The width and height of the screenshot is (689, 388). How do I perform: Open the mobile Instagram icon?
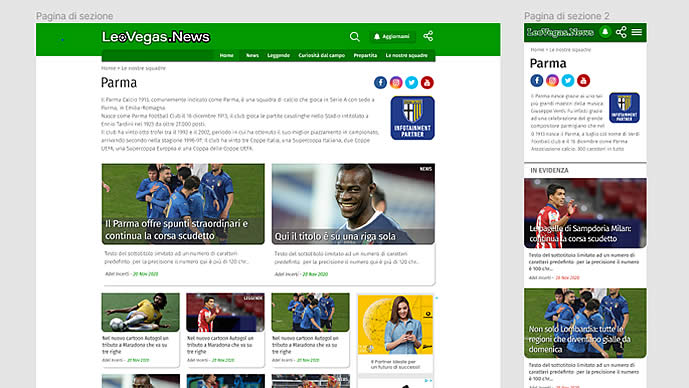(552, 80)
